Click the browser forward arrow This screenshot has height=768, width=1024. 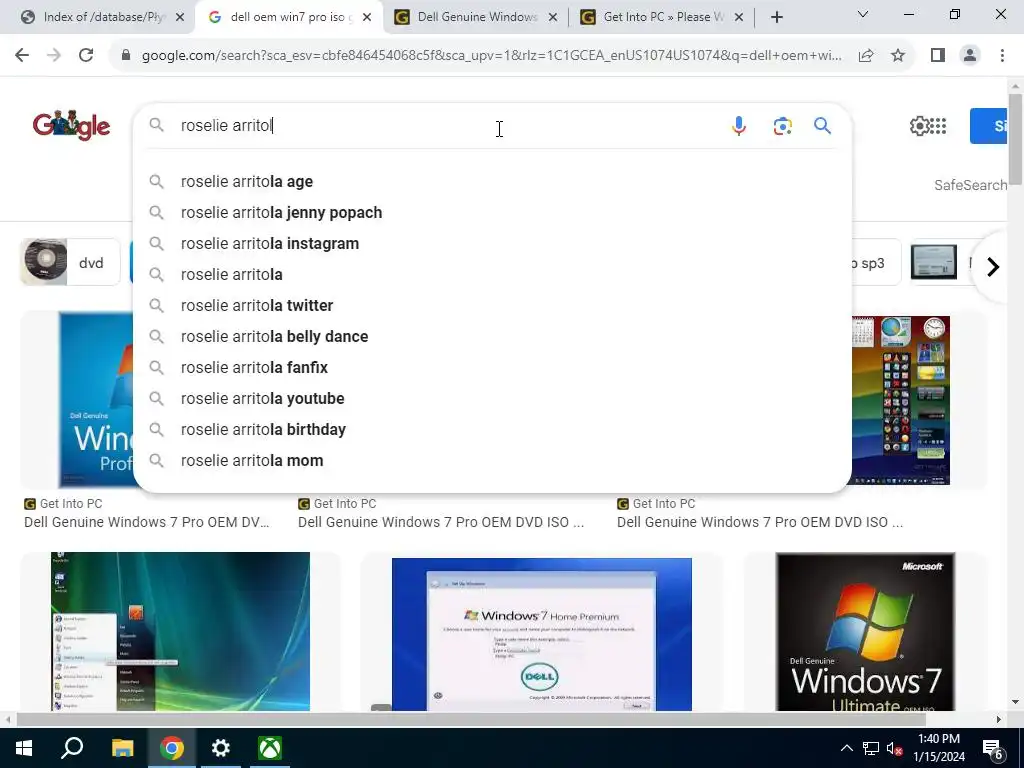pos(54,56)
